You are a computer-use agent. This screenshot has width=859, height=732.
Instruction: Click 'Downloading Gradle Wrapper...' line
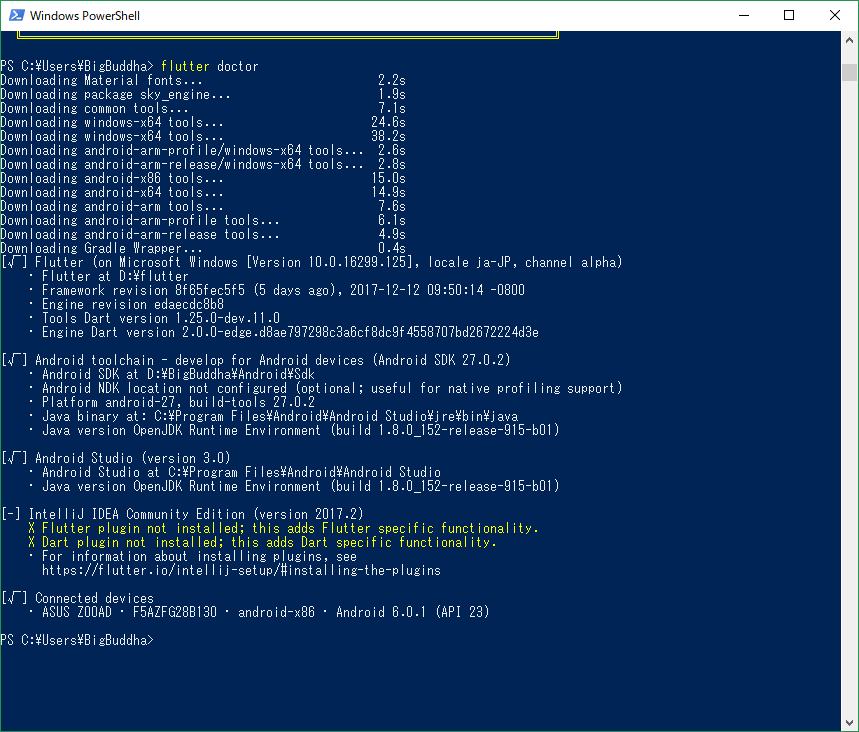click(203, 248)
